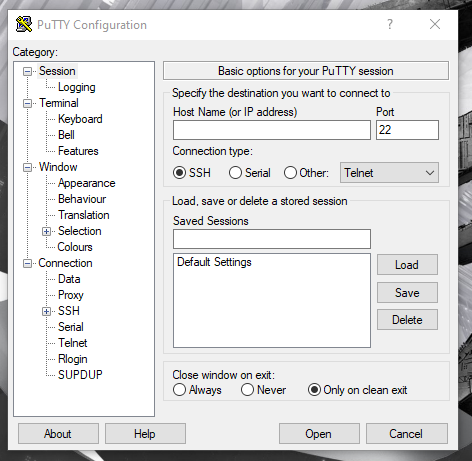Open the Appearance category
Image resolution: width=472 pixels, height=461 pixels.
86,183
